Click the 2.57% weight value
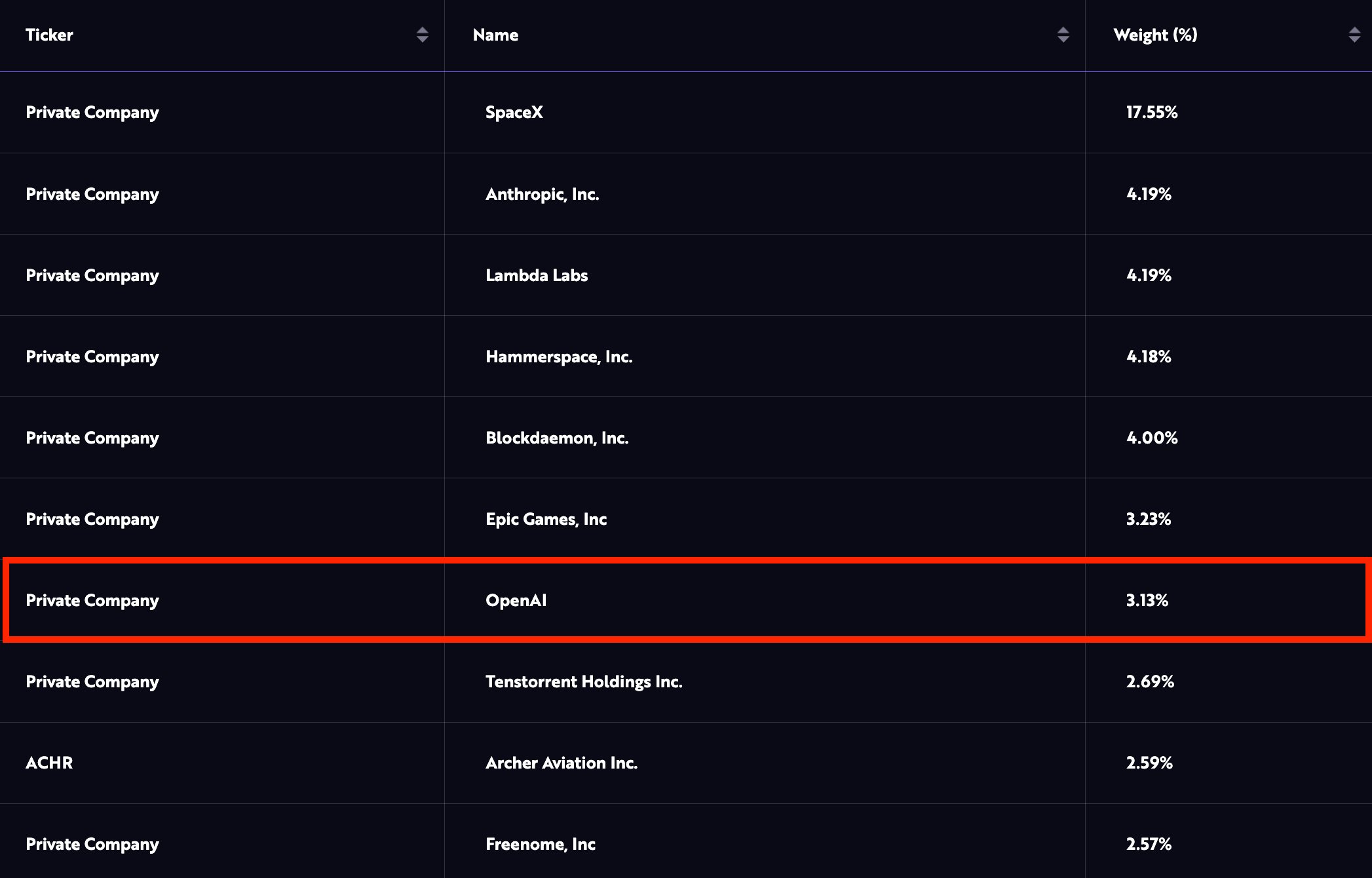 [x=1149, y=844]
